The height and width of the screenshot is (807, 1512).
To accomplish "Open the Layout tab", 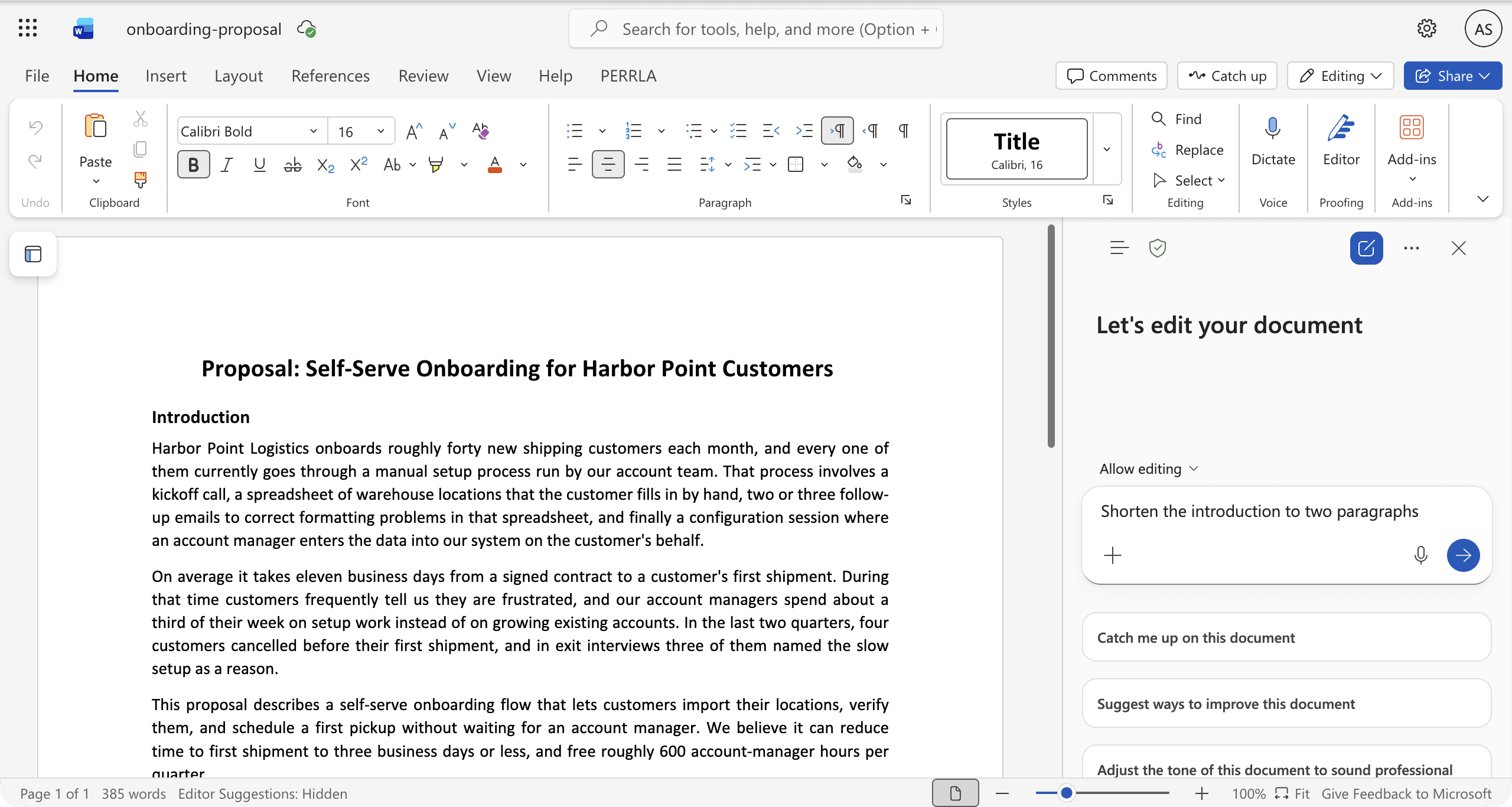I will [239, 76].
